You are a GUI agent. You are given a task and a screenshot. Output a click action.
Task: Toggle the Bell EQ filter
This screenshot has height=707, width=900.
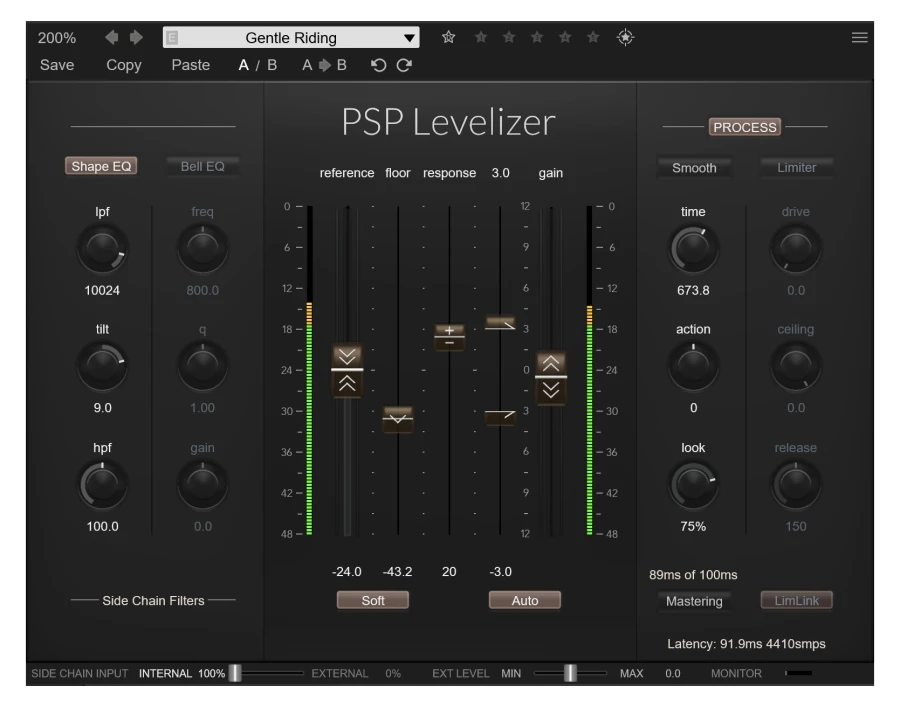pyautogui.click(x=203, y=166)
